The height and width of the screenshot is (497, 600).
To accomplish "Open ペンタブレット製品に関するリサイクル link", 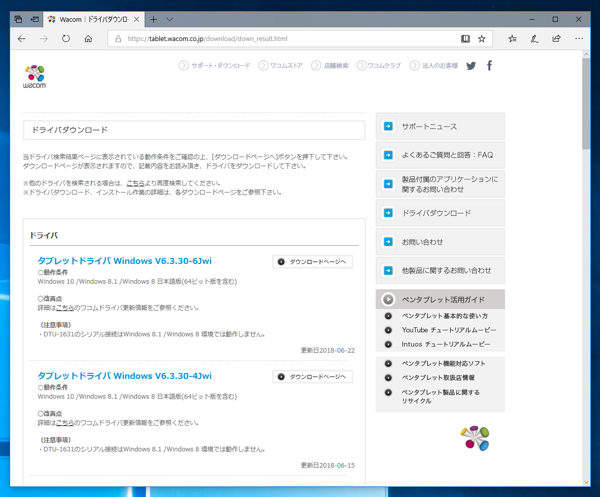I will click(440, 396).
